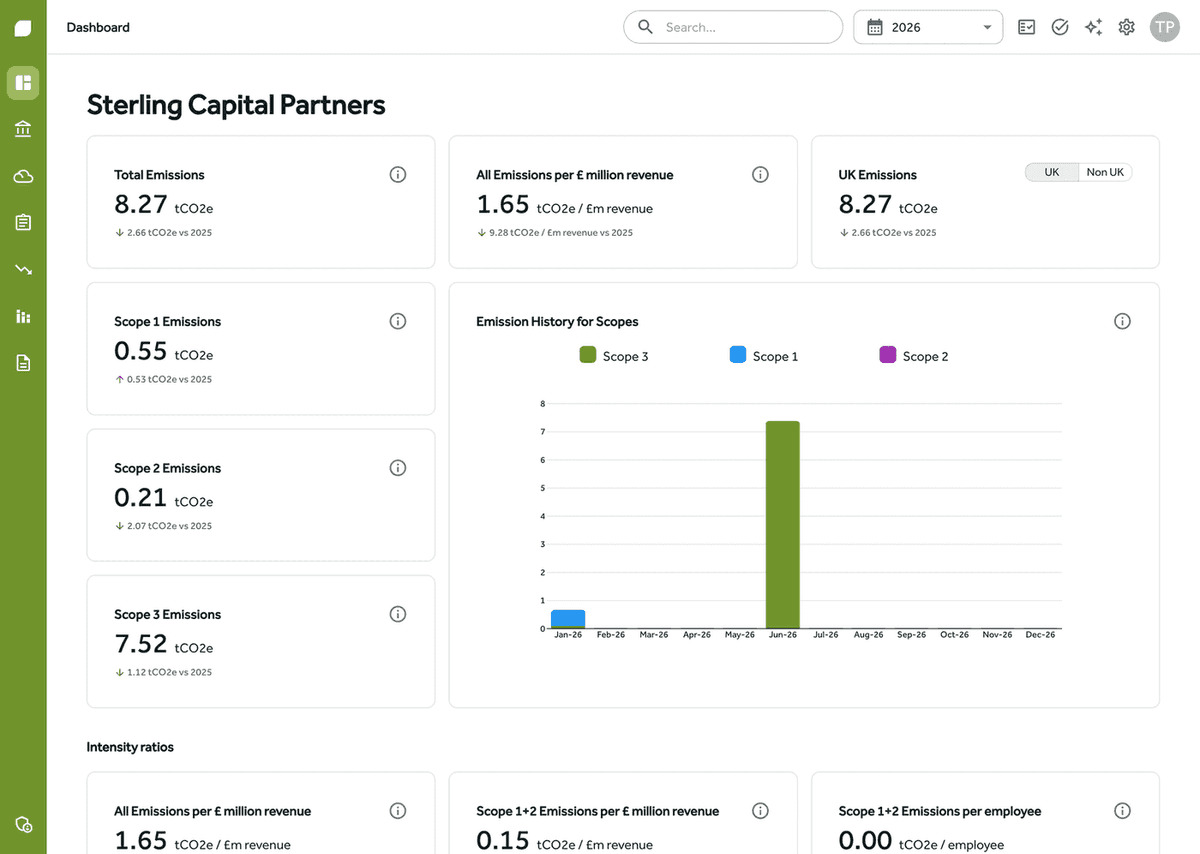The width and height of the screenshot is (1200, 854).
Task: Click the 0.21 Scope 2 Emissions value
Action: point(141,497)
